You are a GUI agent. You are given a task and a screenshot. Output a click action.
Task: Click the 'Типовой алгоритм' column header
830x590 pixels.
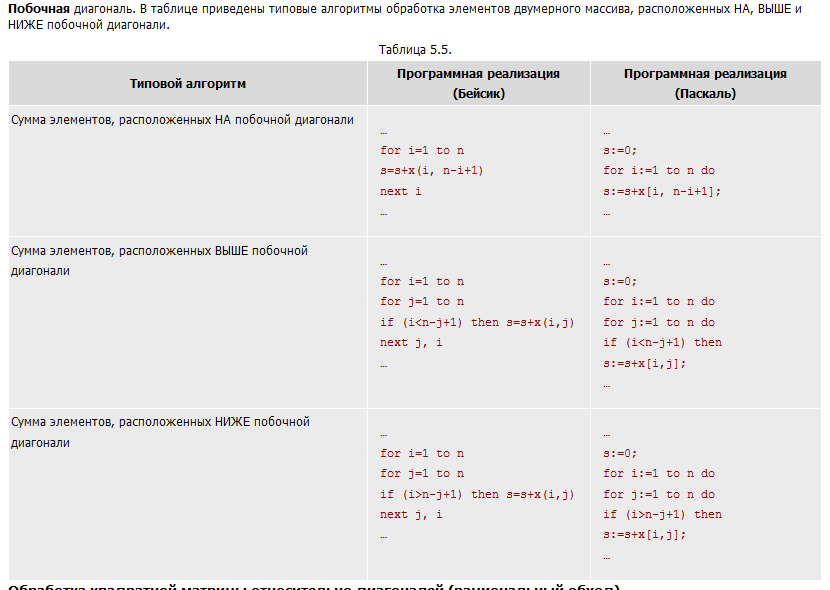click(x=188, y=84)
